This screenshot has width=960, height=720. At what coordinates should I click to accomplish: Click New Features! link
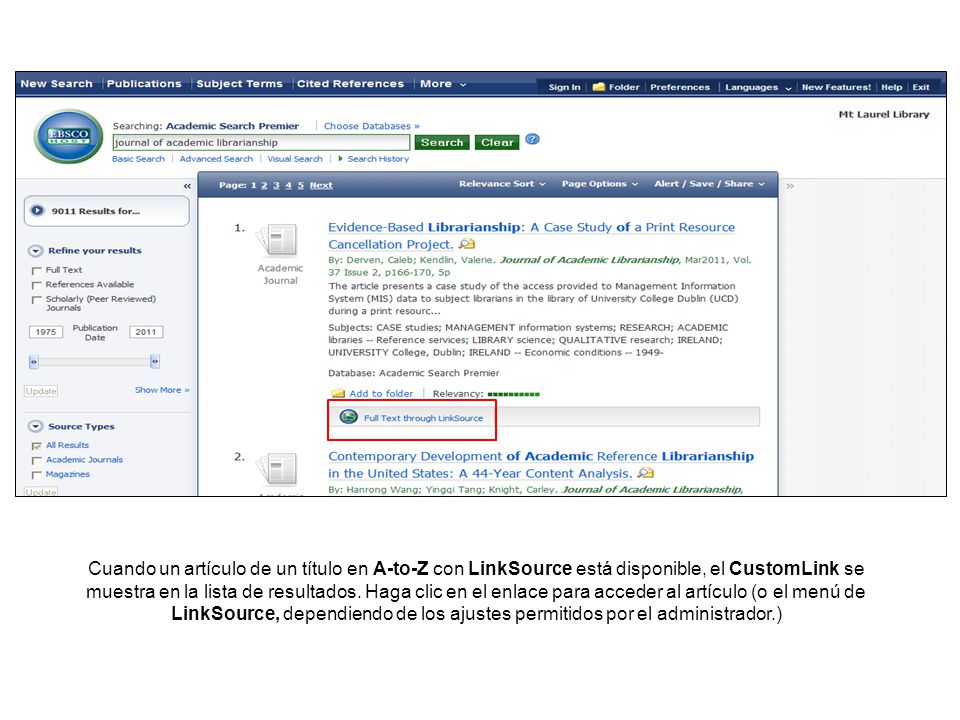click(x=836, y=87)
